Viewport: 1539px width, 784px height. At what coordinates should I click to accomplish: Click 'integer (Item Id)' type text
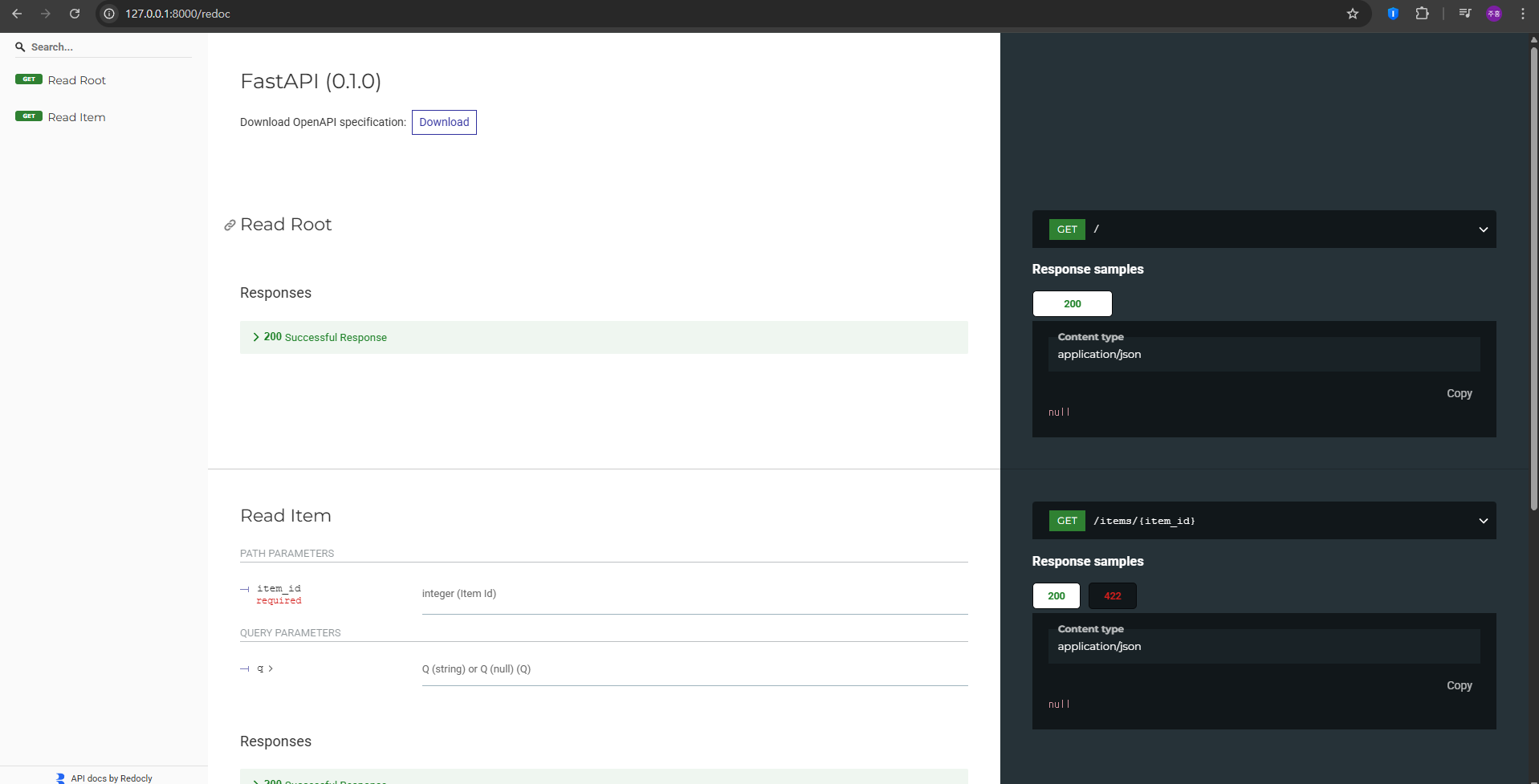pos(459,594)
